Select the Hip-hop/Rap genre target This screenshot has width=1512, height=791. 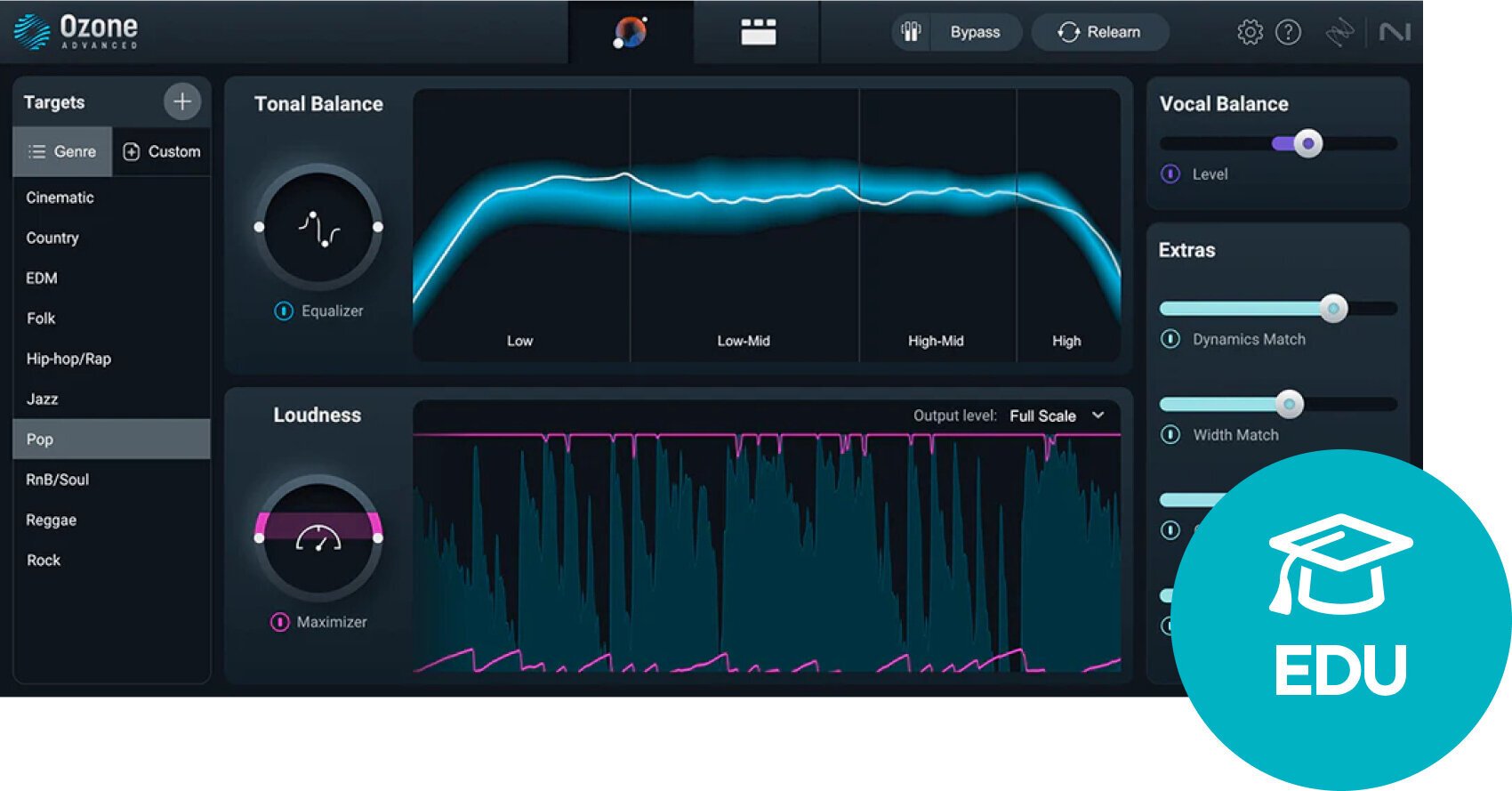[x=68, y=359]
